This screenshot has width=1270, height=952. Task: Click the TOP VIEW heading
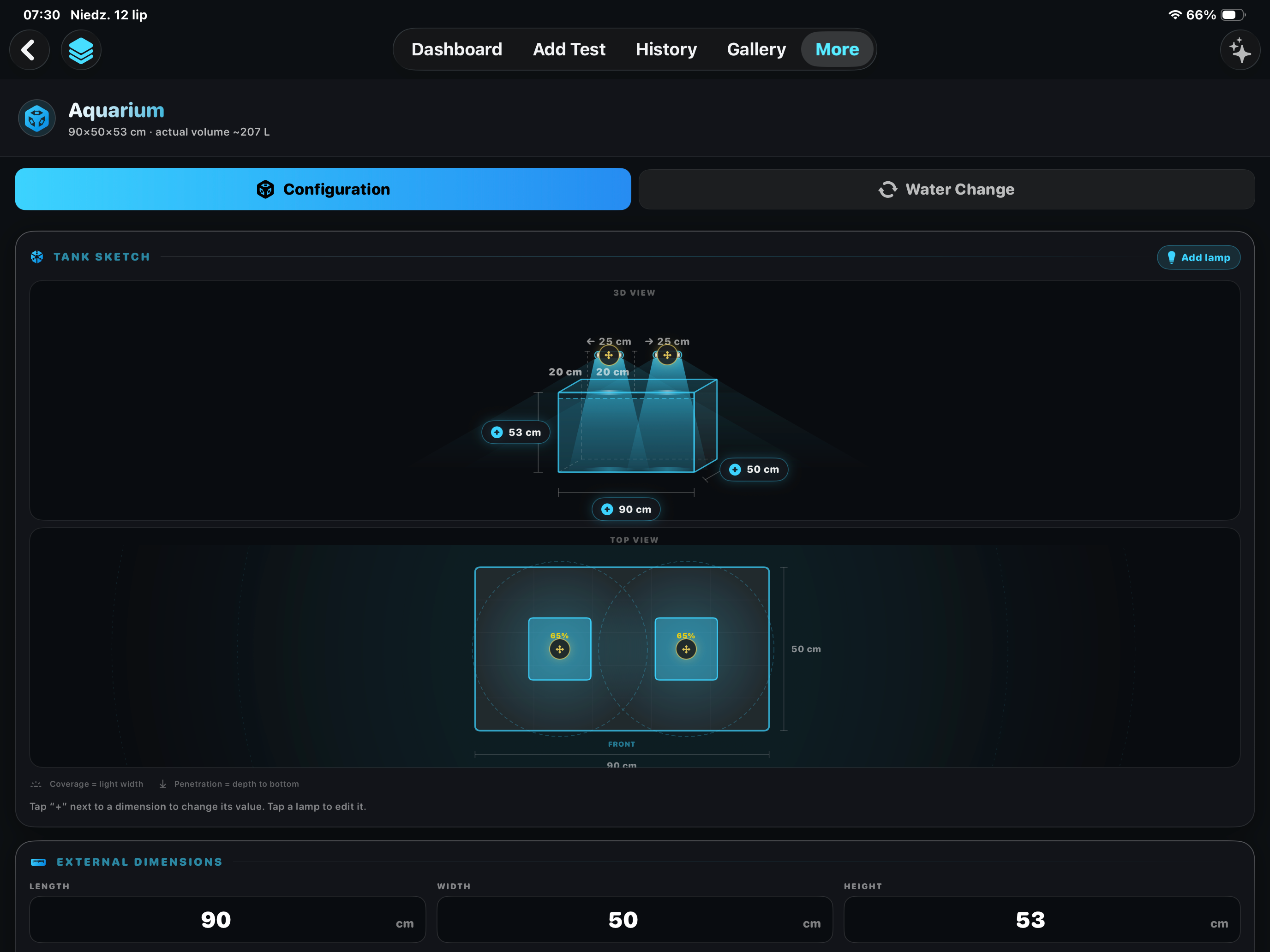[x=635, y=540]
